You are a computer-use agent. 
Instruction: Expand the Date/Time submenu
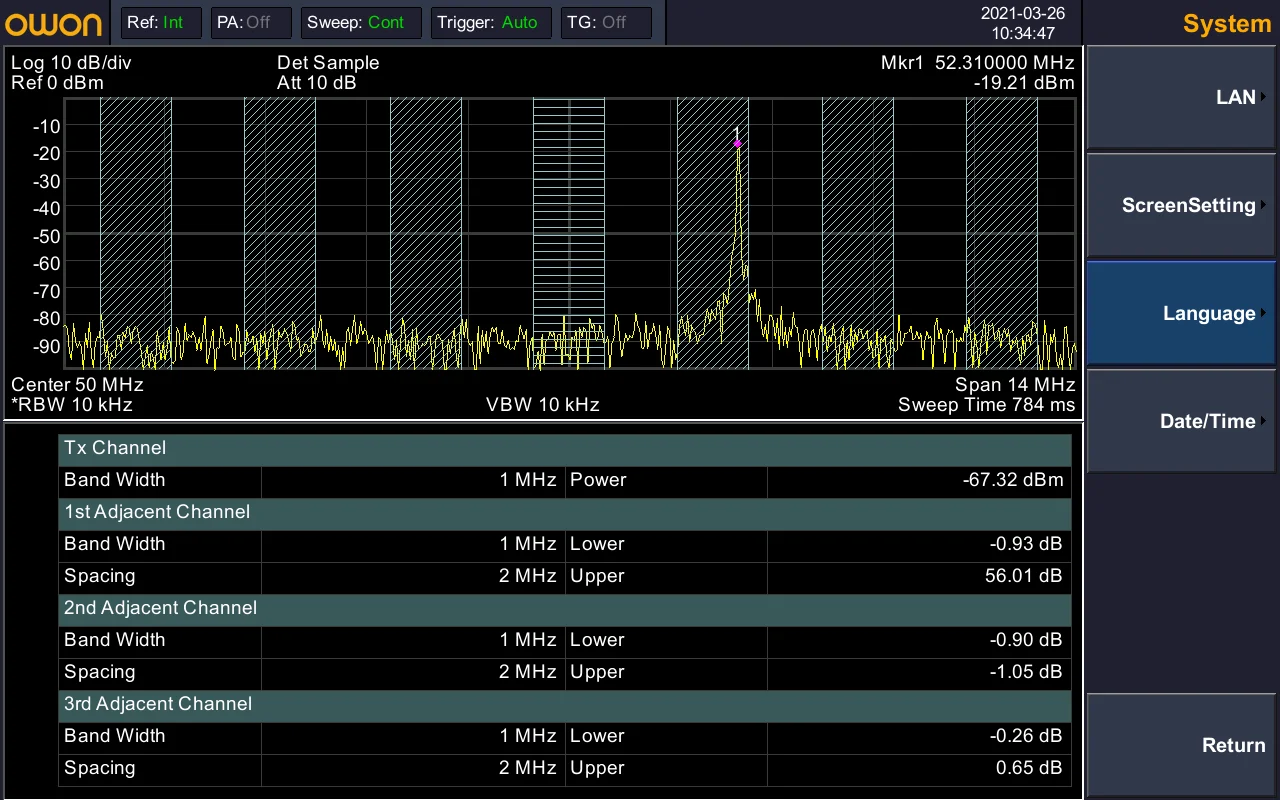click(1182, 421)
